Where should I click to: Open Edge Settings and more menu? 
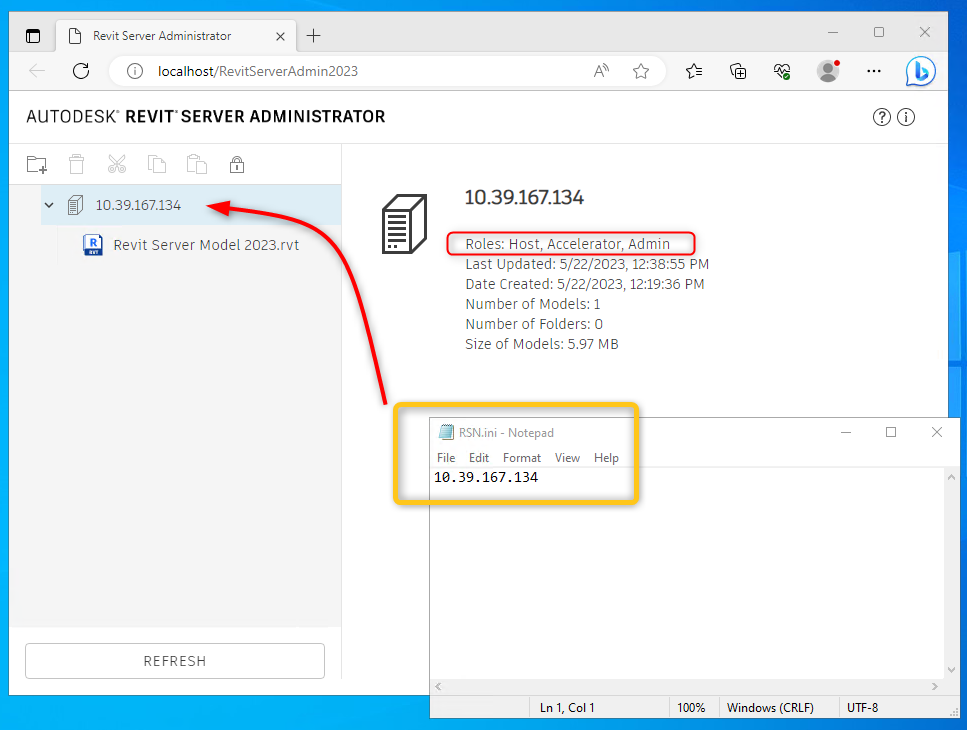pos(873,72)
